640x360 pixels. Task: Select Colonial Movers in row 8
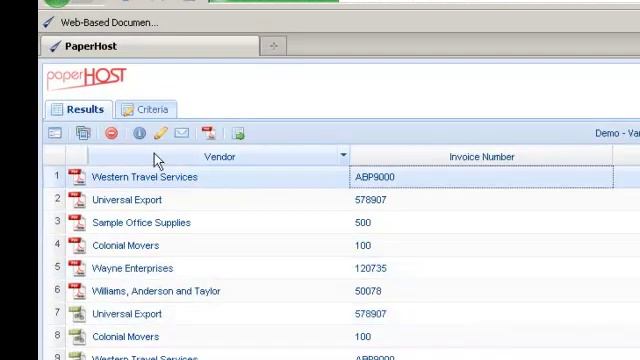pos(125,337)
